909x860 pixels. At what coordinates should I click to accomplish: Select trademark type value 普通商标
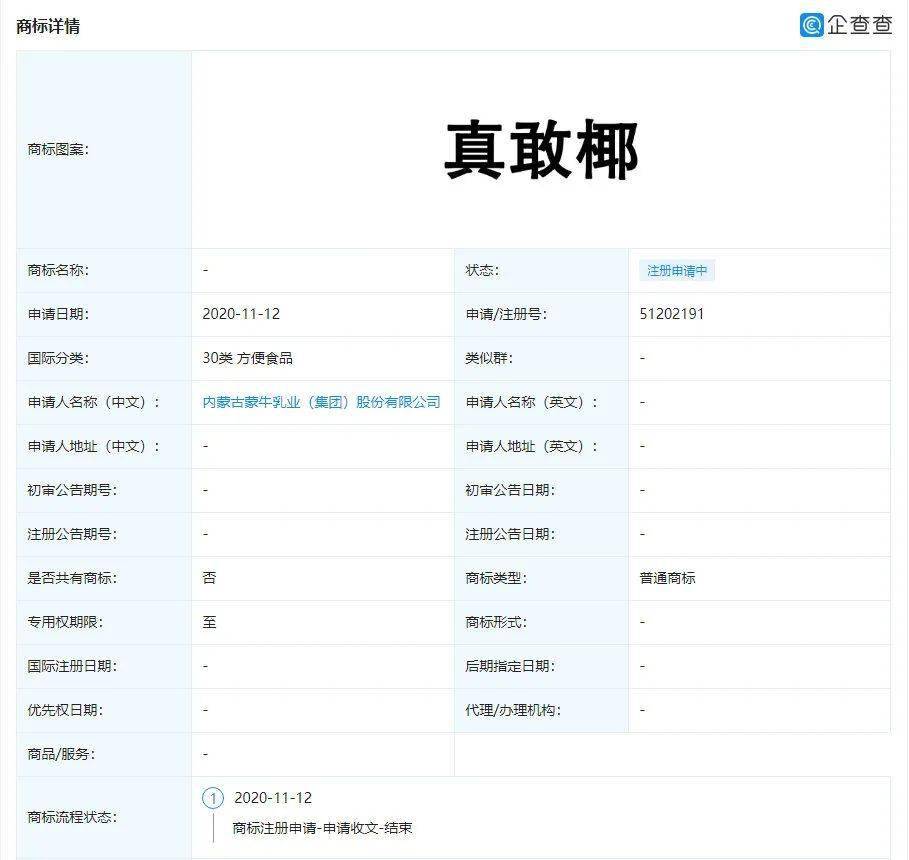coord(667,578)
